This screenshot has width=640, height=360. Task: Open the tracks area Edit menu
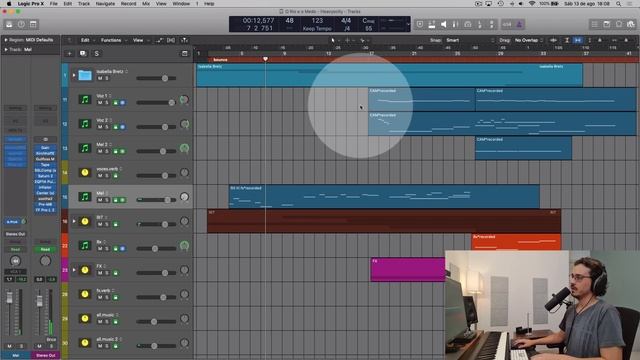(x=85, y=40)
